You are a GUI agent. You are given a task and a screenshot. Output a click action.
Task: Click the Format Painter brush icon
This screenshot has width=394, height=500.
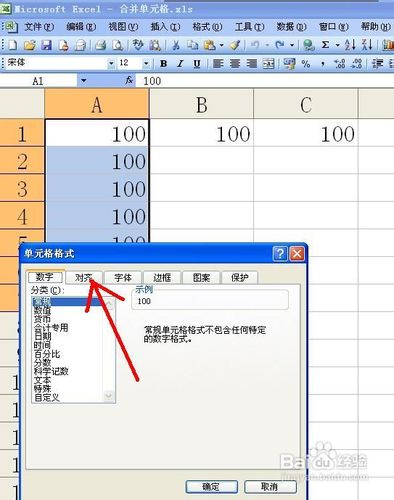click(235, 45)
